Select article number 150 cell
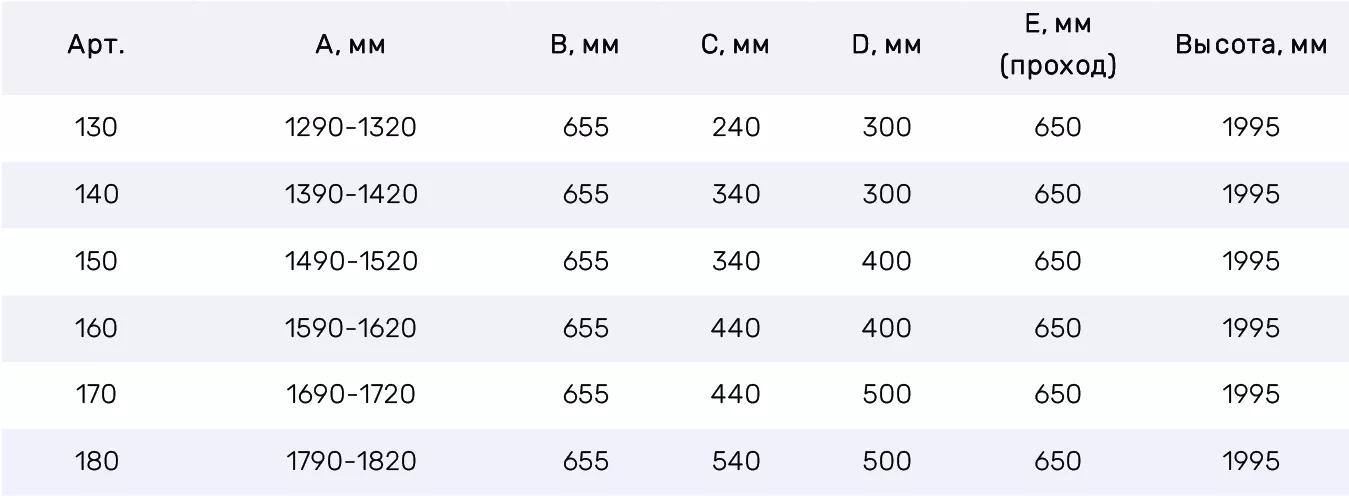Screen dimensions: 1349x496 96,261
